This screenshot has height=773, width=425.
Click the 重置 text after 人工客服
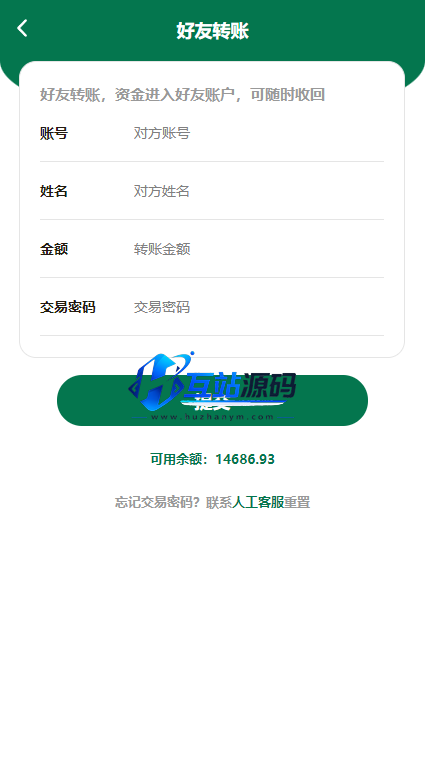(297, 502)
